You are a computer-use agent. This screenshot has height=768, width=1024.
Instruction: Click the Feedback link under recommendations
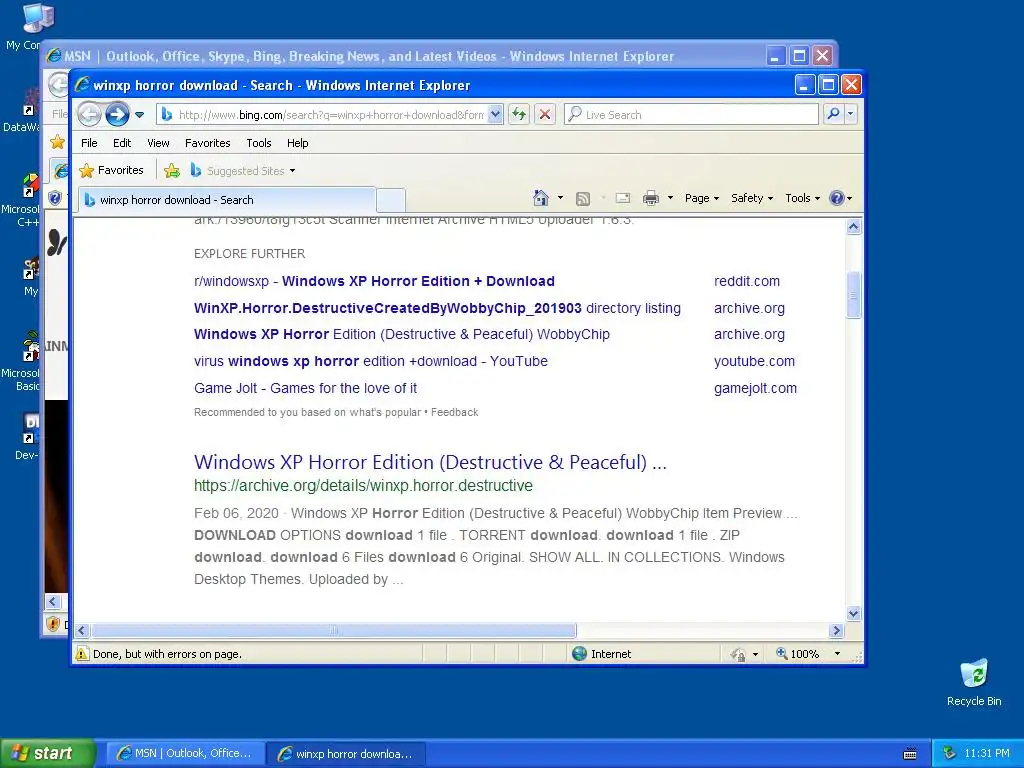point(455,412)
